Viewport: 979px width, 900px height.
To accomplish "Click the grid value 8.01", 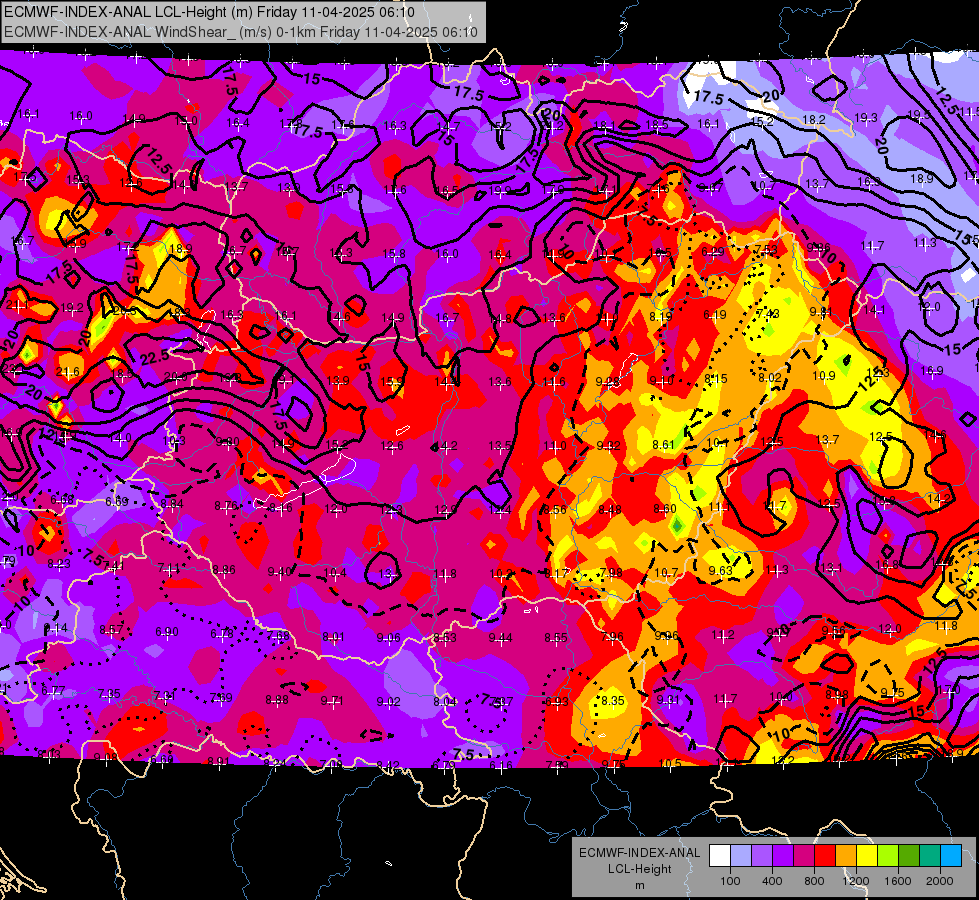I will (333, 636).
